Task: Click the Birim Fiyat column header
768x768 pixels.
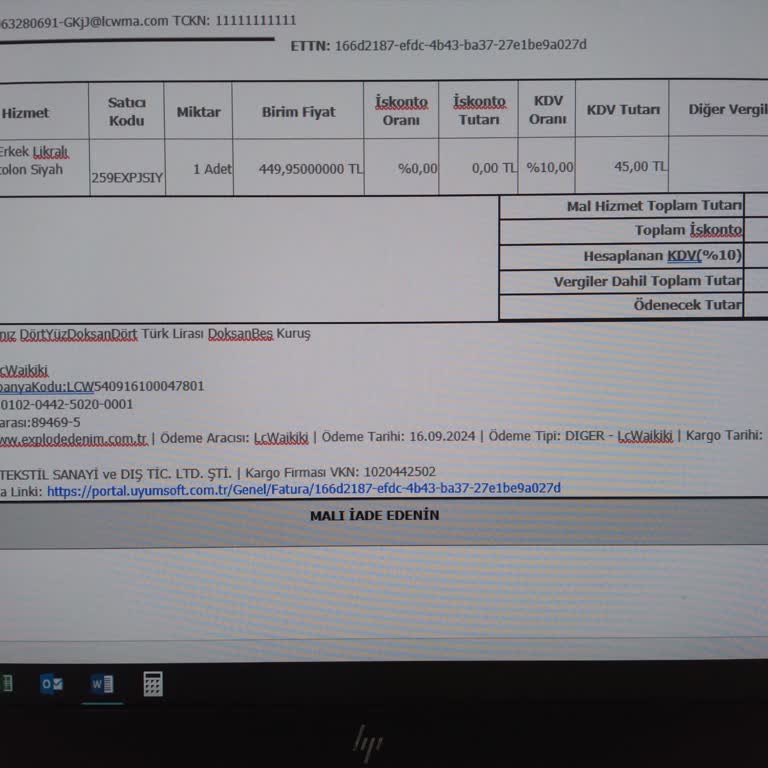Action: [x=298, y=112]
